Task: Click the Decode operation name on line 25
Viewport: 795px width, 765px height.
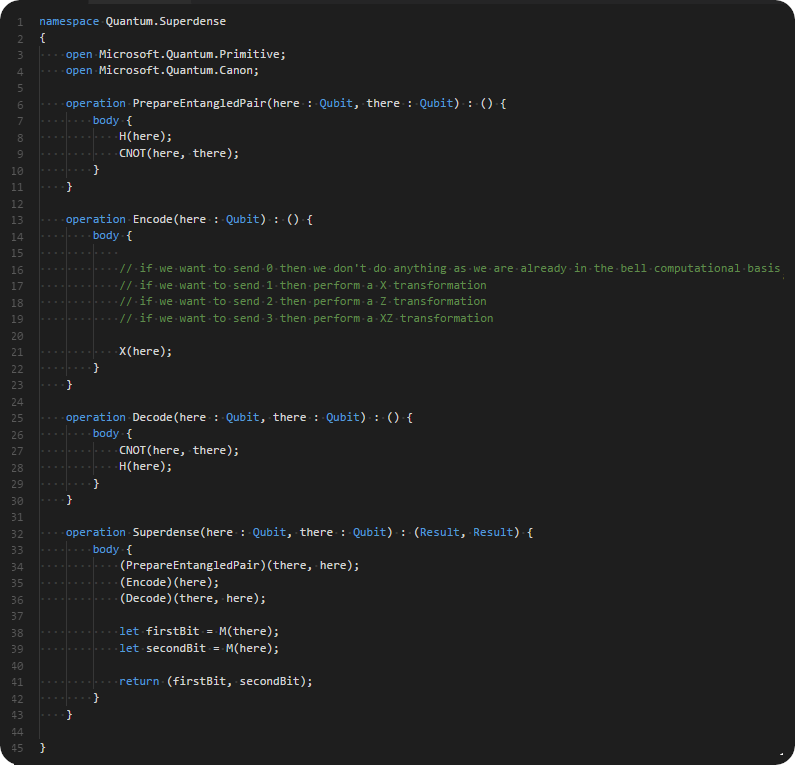Action: pyautogui.click(x=153, y=417)
